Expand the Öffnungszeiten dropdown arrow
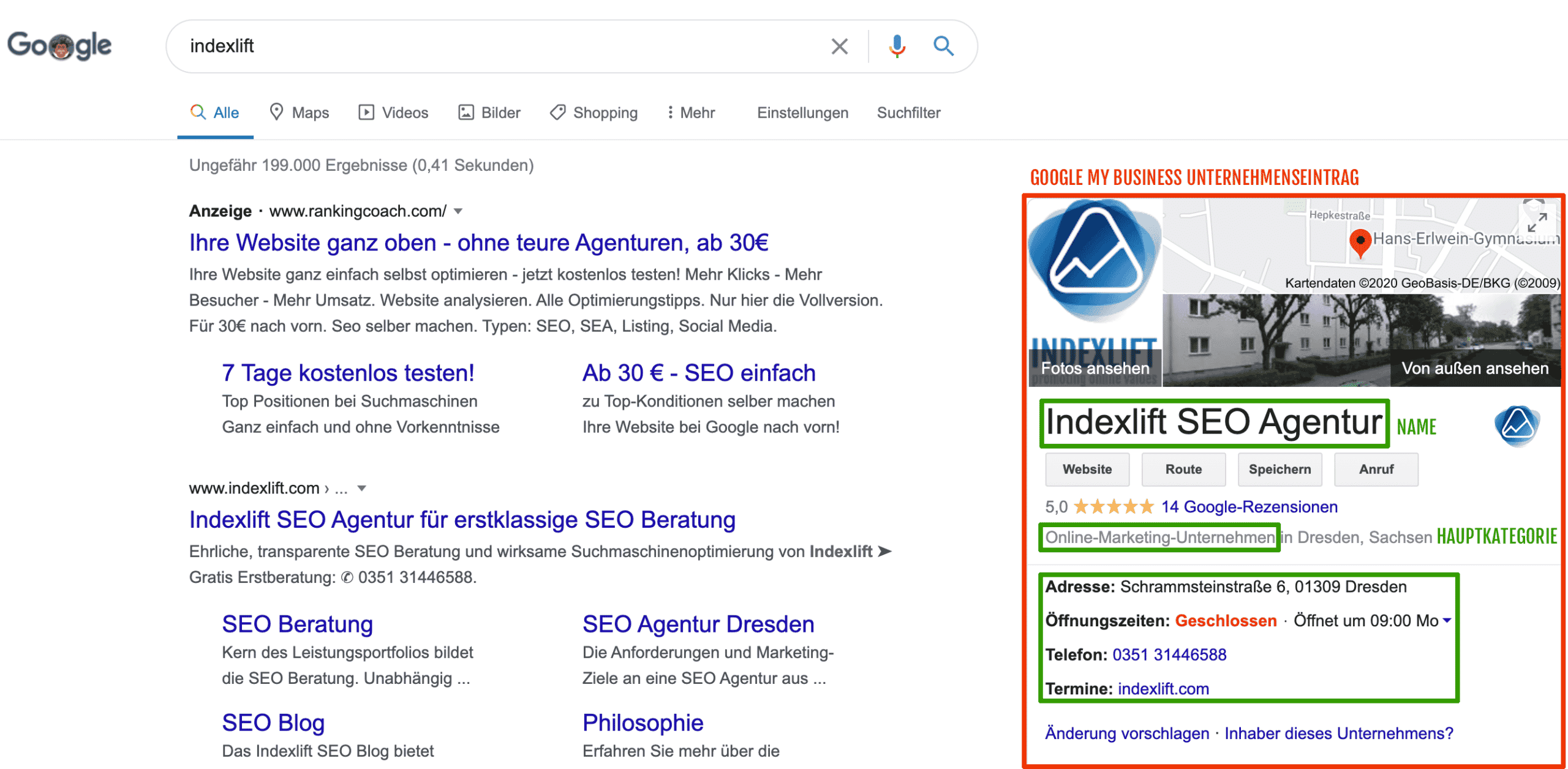1568x769 pixels. 1447,620
